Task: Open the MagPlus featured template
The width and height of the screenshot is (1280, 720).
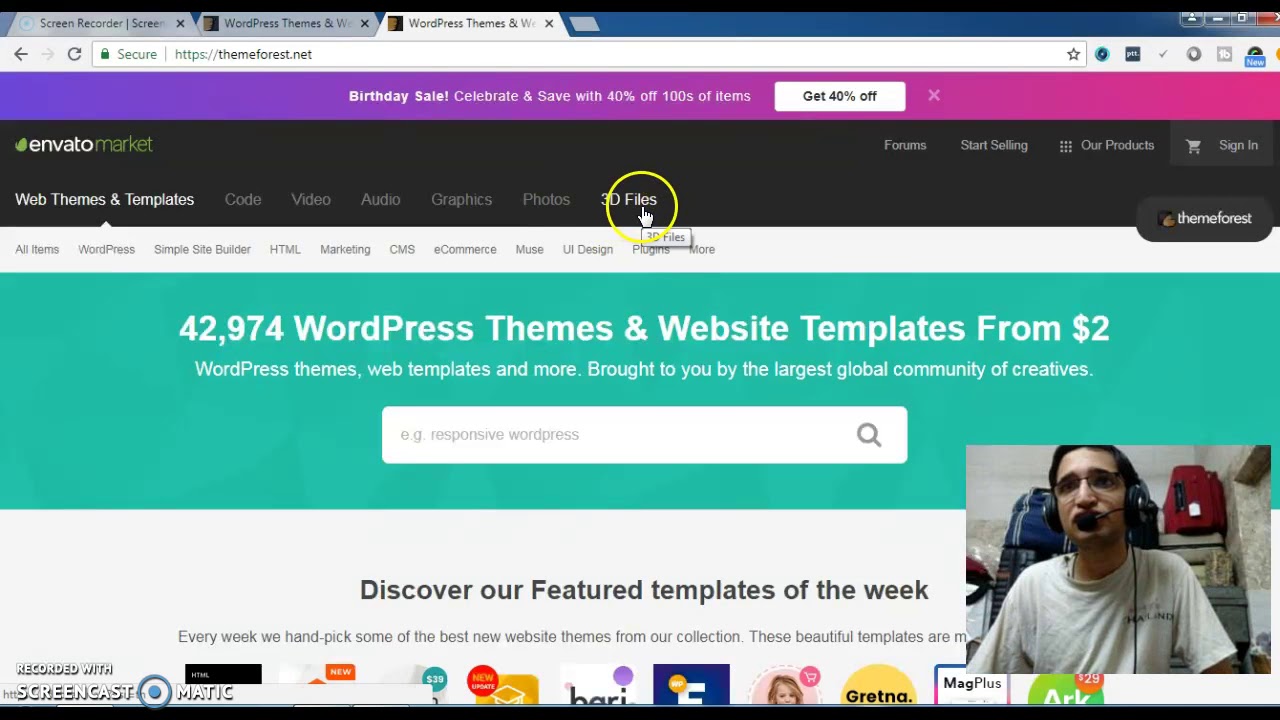Action: tap(972, 684)
